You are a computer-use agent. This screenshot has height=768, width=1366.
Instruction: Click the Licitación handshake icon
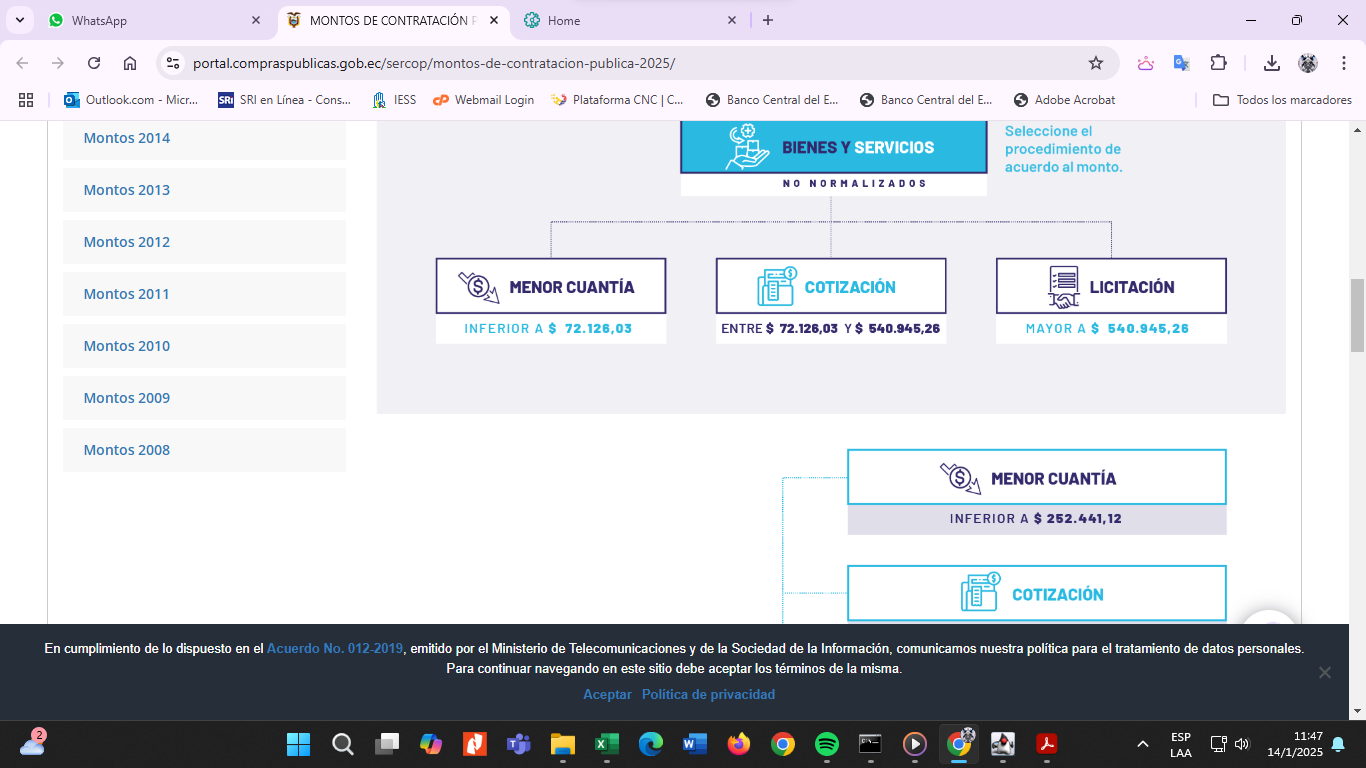tap(1063, 287)
